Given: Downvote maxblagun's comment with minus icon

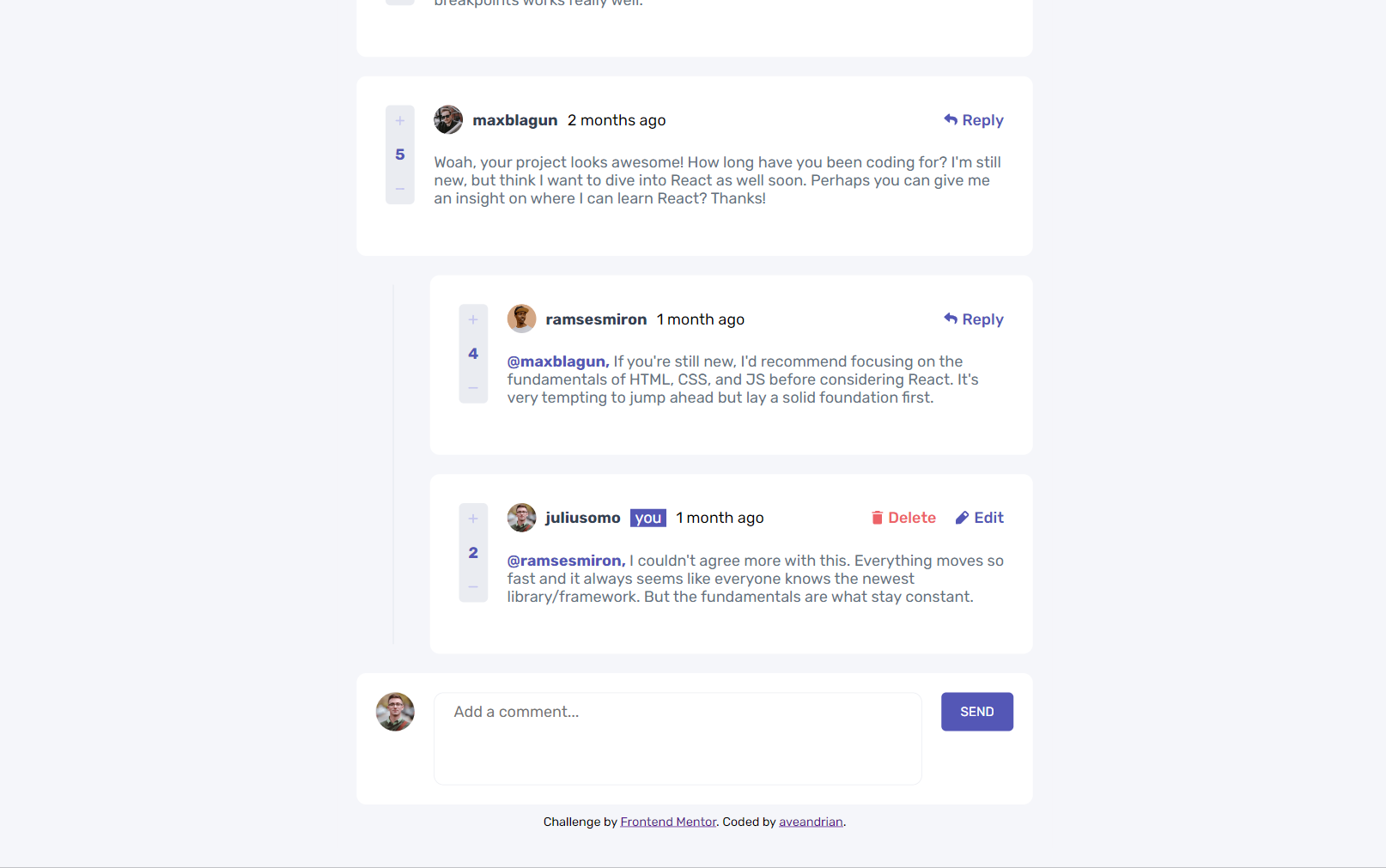Looking at the screenshot, I should (400, 189).
